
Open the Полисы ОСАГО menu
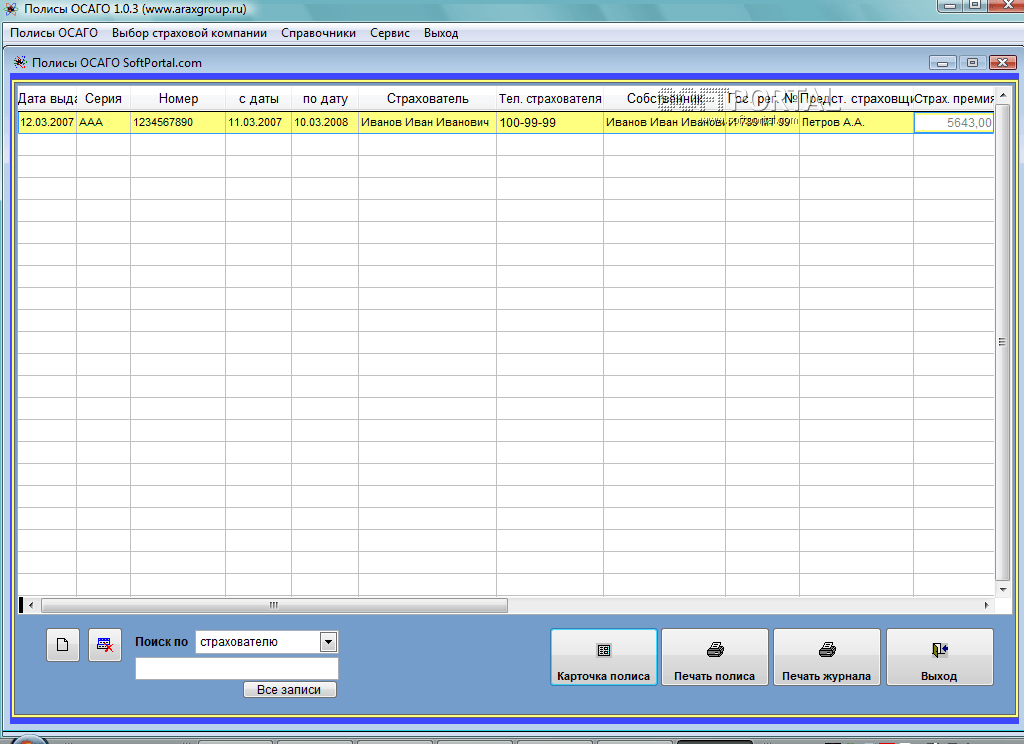pyautogui.click(x=54, y=33)
